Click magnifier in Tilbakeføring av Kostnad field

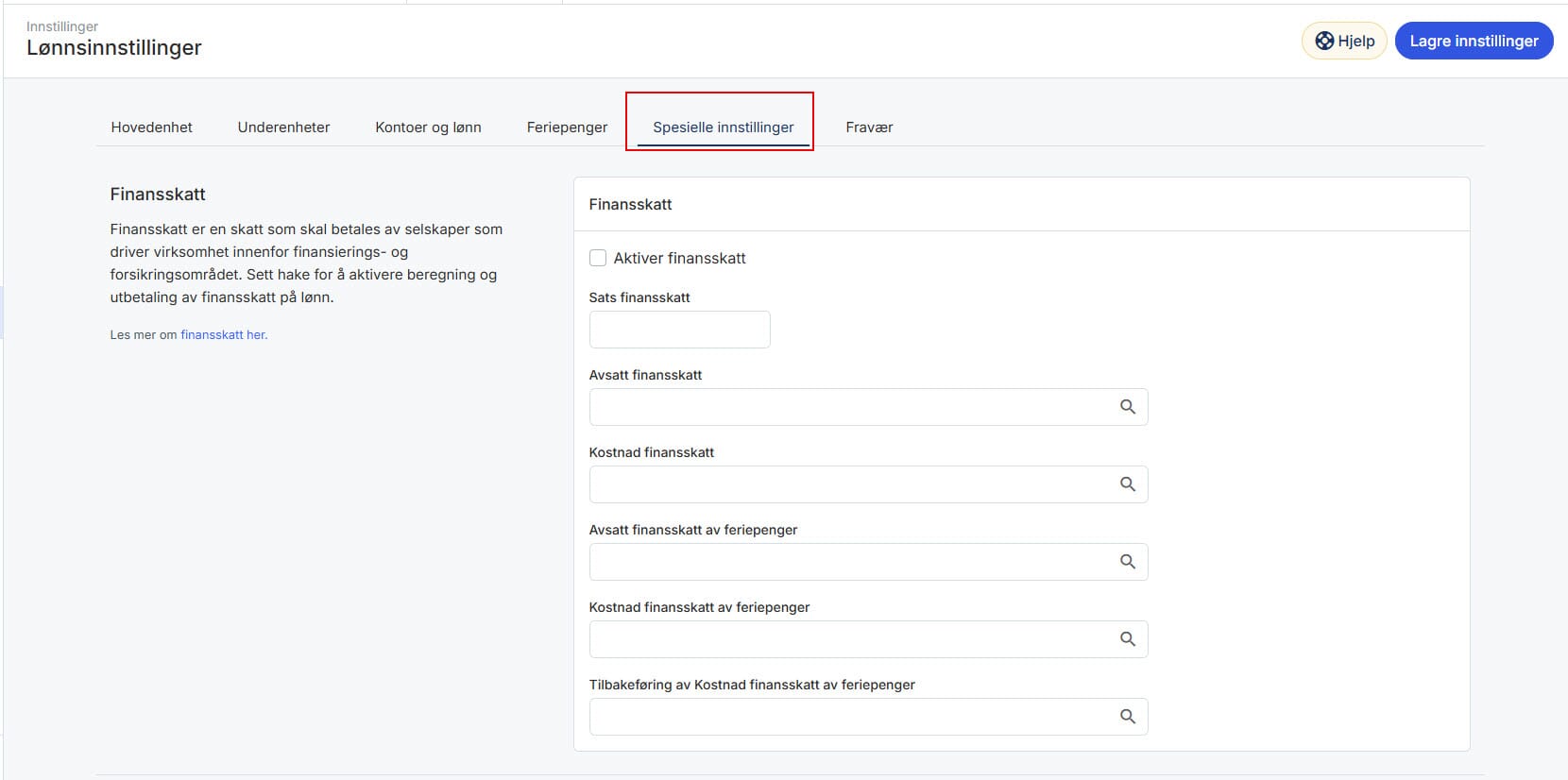click(1127, 717)
